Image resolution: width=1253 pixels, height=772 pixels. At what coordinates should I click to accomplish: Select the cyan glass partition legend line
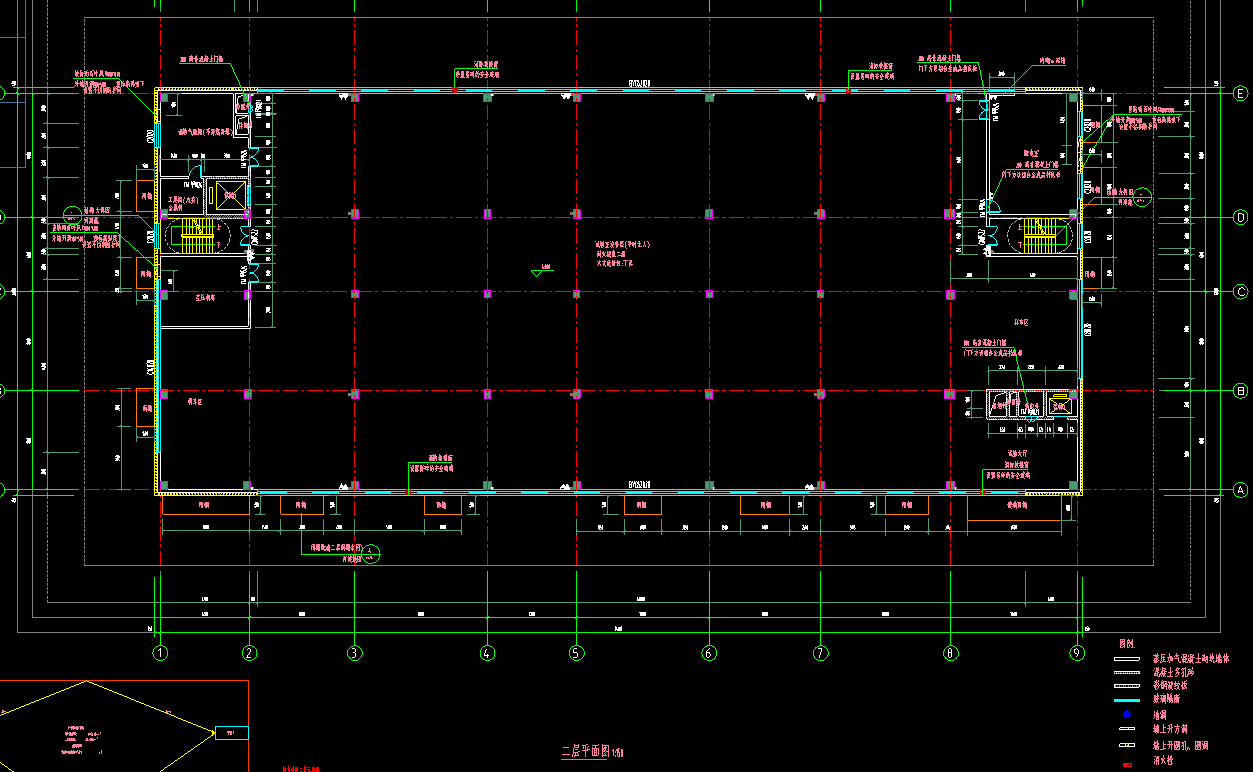[x=1127, y=700]
